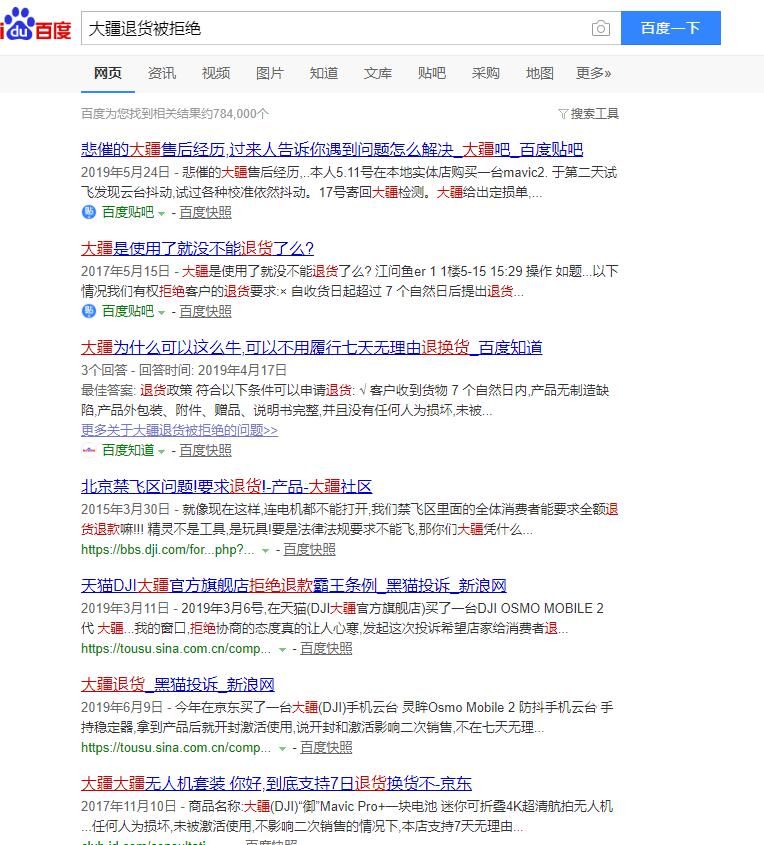
Task: Switch to the 视频 tab
Action: [x=216, y=73]
